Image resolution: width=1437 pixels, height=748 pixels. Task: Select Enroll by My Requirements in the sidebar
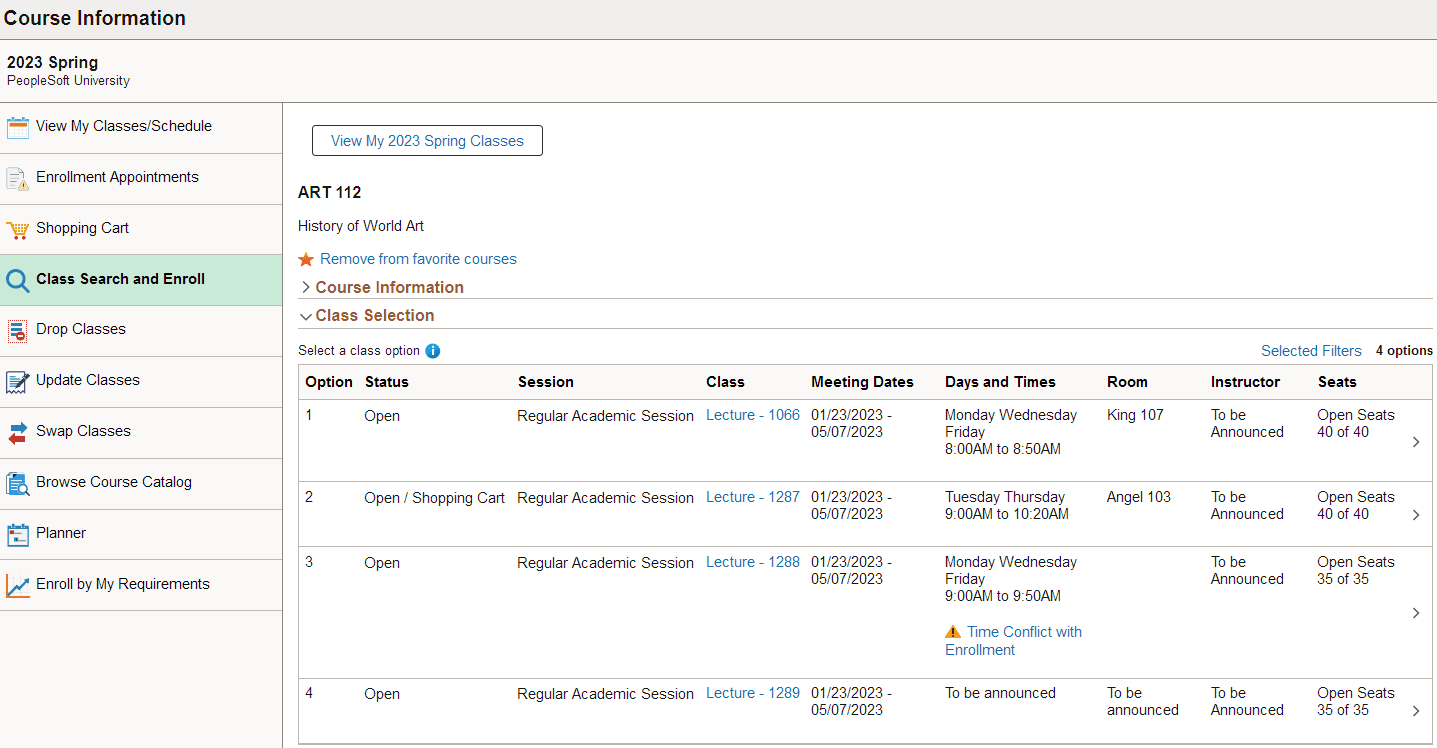(x=18, y=584)
